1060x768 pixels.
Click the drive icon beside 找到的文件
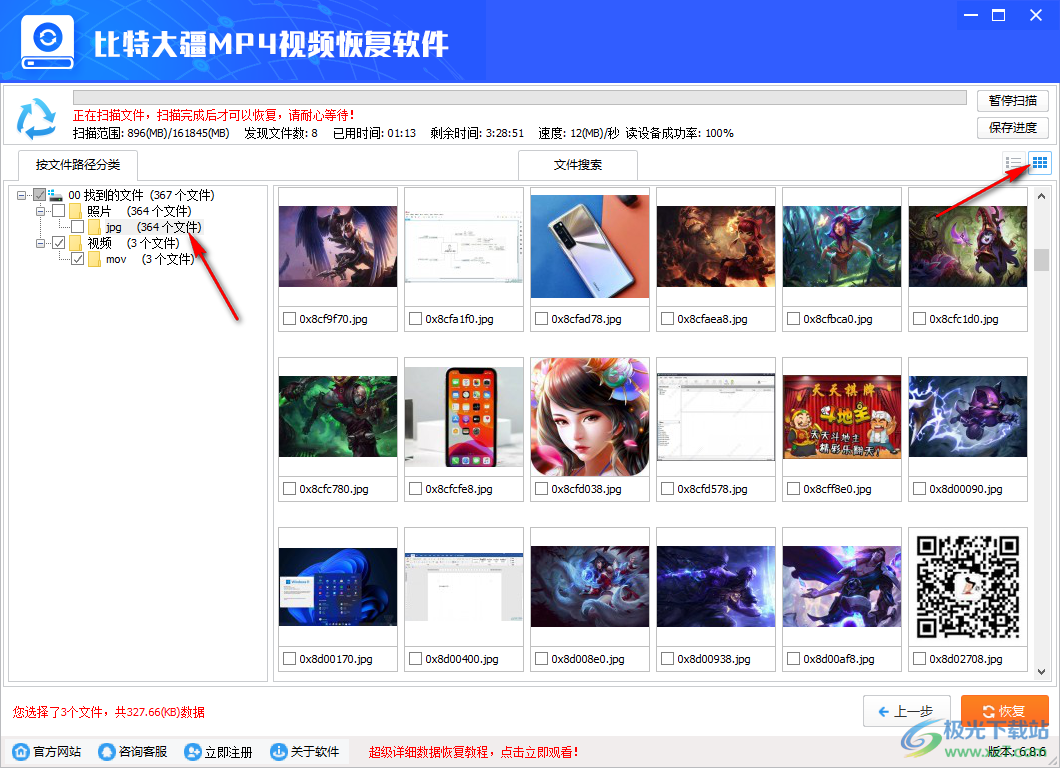55,195
